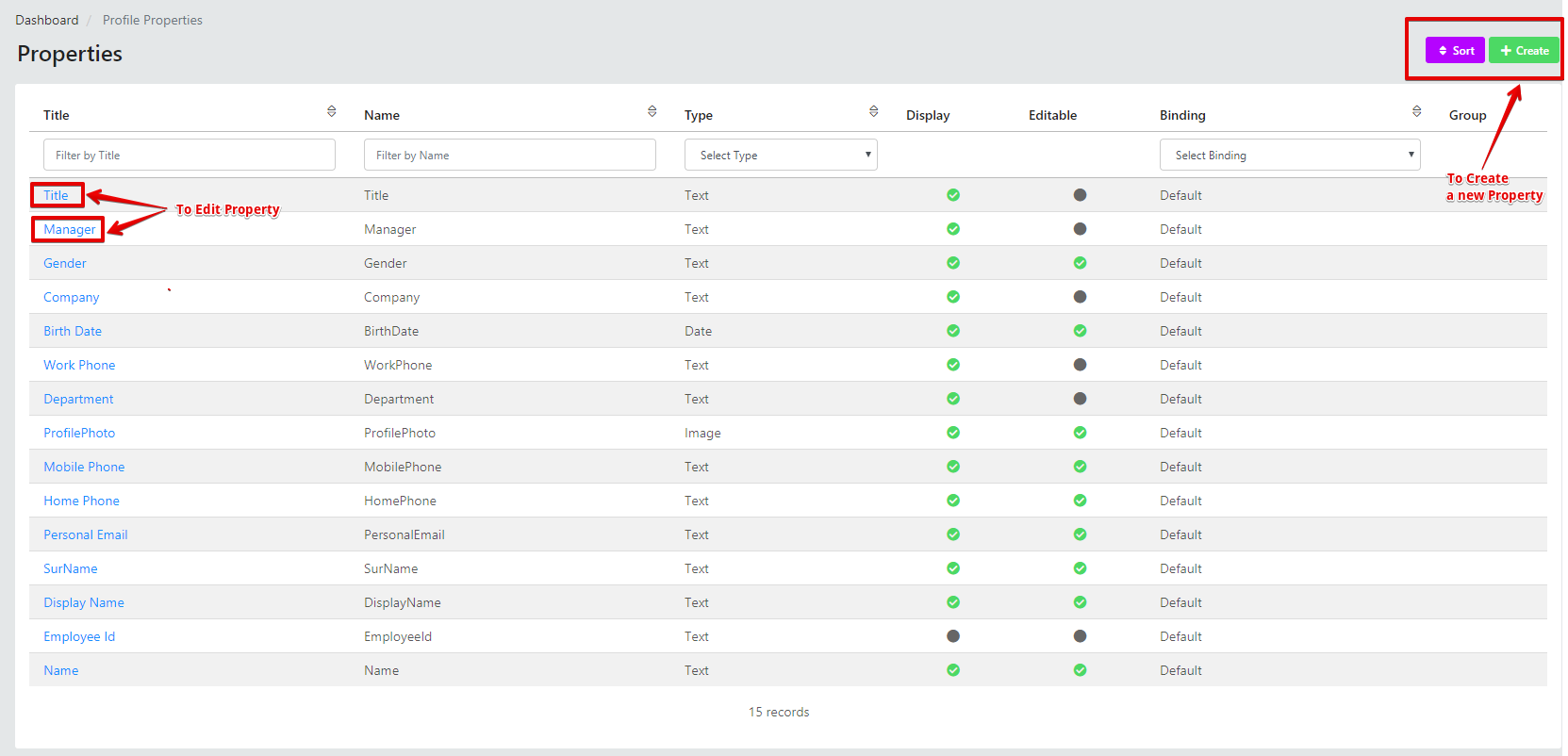Click Editable check icon for Birth Date row
Viewport: 1568px width, 756px height.
1080,331
